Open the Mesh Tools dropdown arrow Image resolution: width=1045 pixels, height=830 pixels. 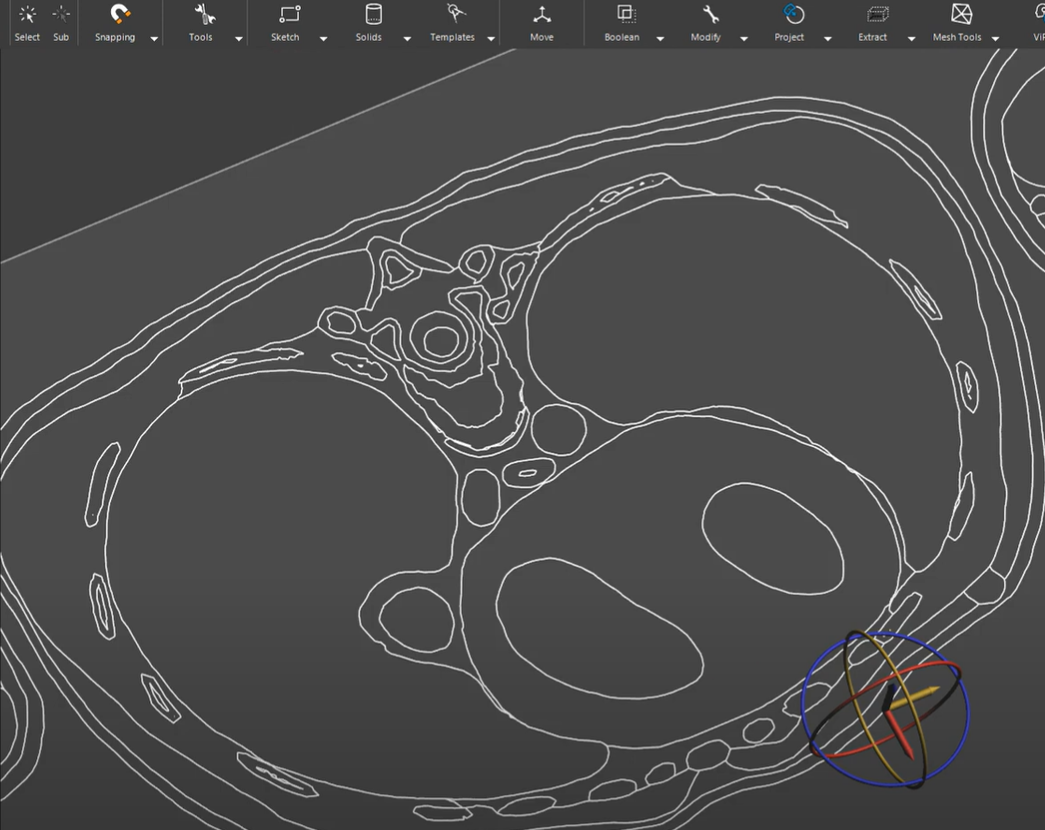[996, 38]
